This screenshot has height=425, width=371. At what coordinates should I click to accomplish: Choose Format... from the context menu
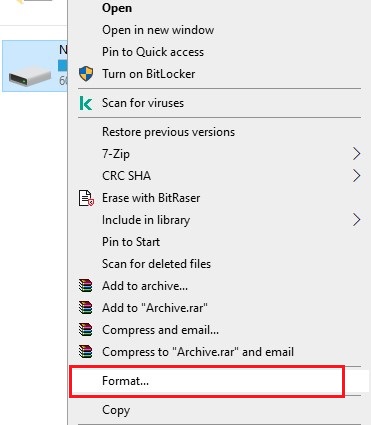(x=207, y=381)
